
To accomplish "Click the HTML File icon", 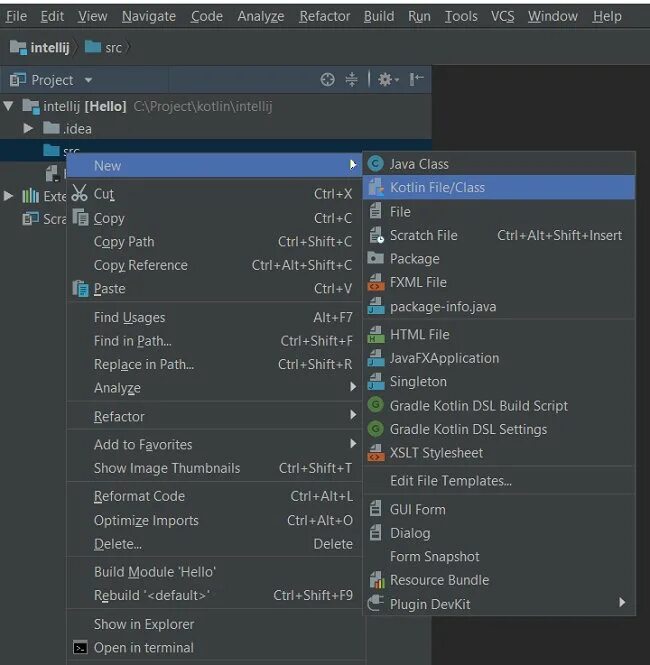I will point(376,334).
